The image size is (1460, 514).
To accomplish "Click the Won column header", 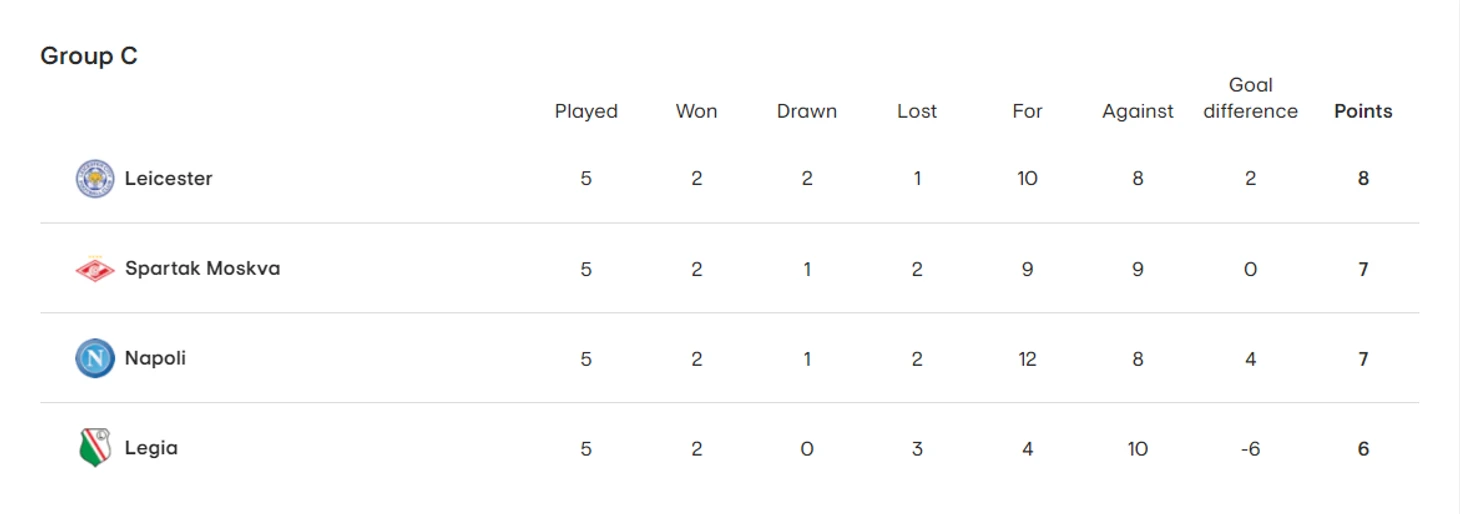I will tap(696, 111).
